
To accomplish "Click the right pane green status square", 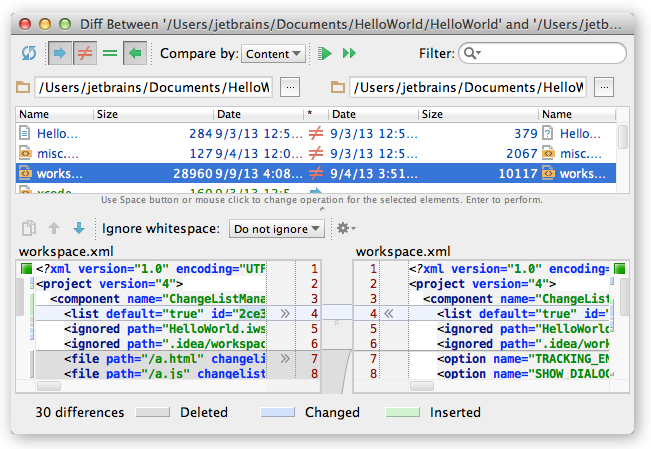I will (619, 269).
